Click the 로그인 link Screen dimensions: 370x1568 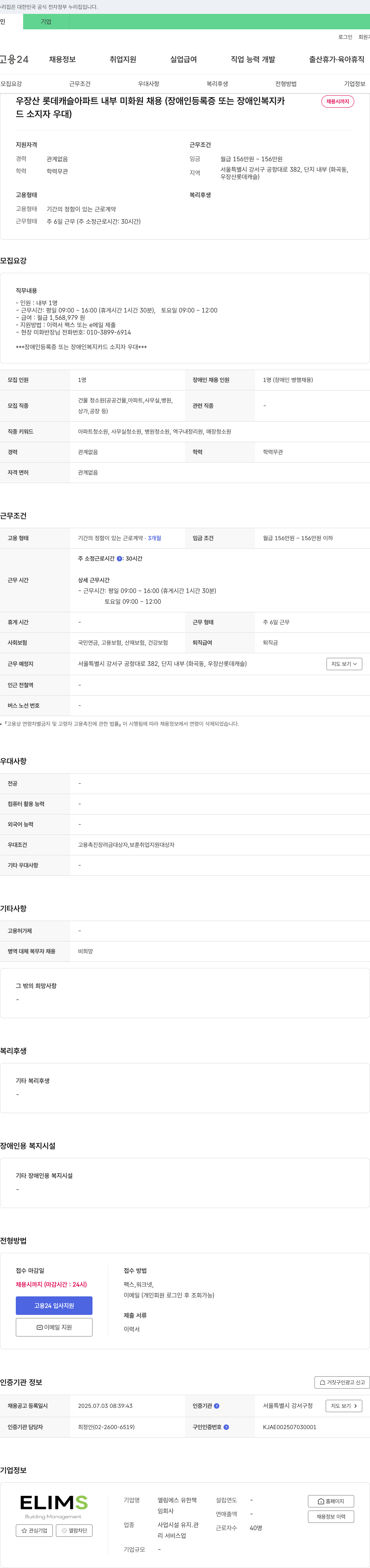tap(345, 37)
